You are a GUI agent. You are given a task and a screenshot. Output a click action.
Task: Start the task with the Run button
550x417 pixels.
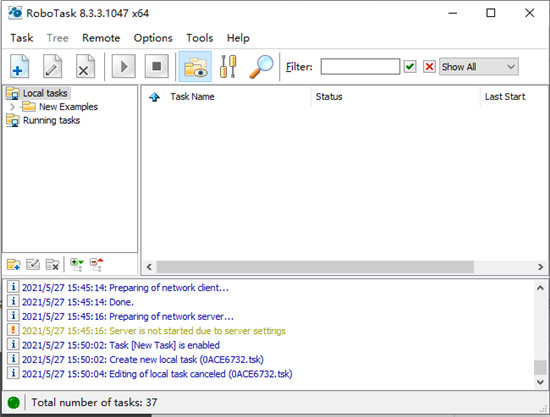(x=123, y=66)
